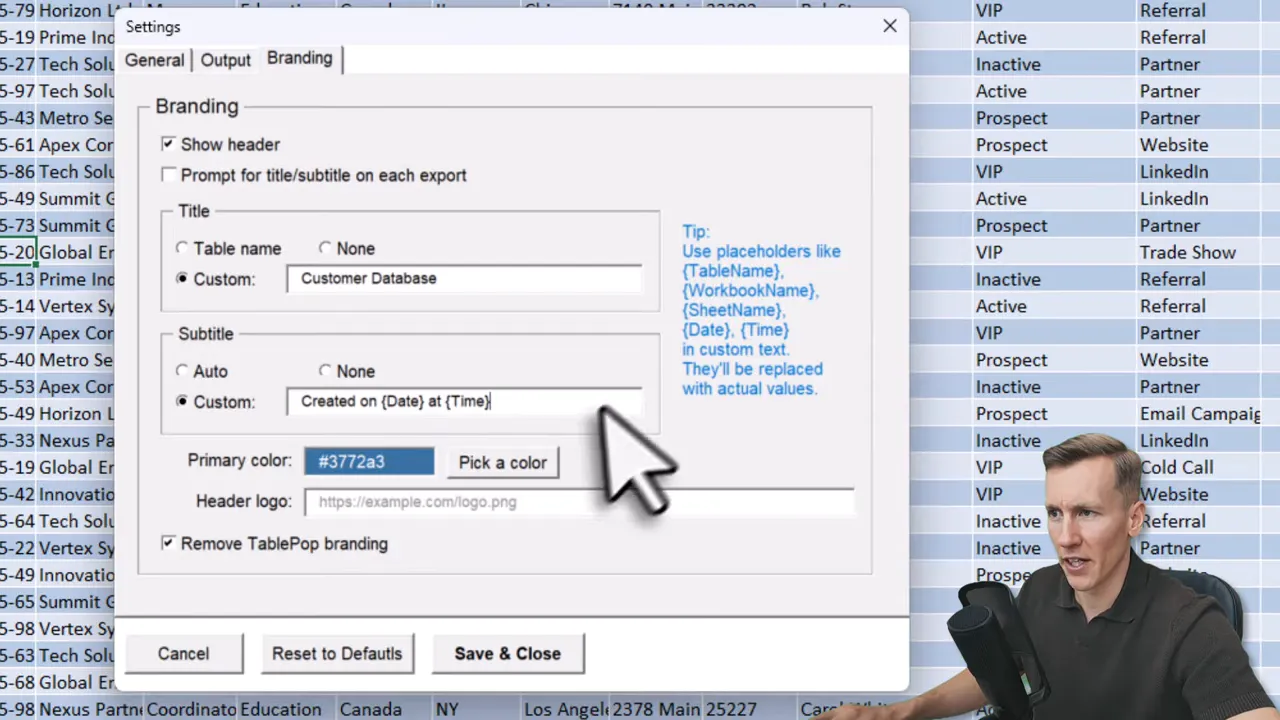Click Reset to Defaults
1280x720 pixels.
click(x=337, y=653)
